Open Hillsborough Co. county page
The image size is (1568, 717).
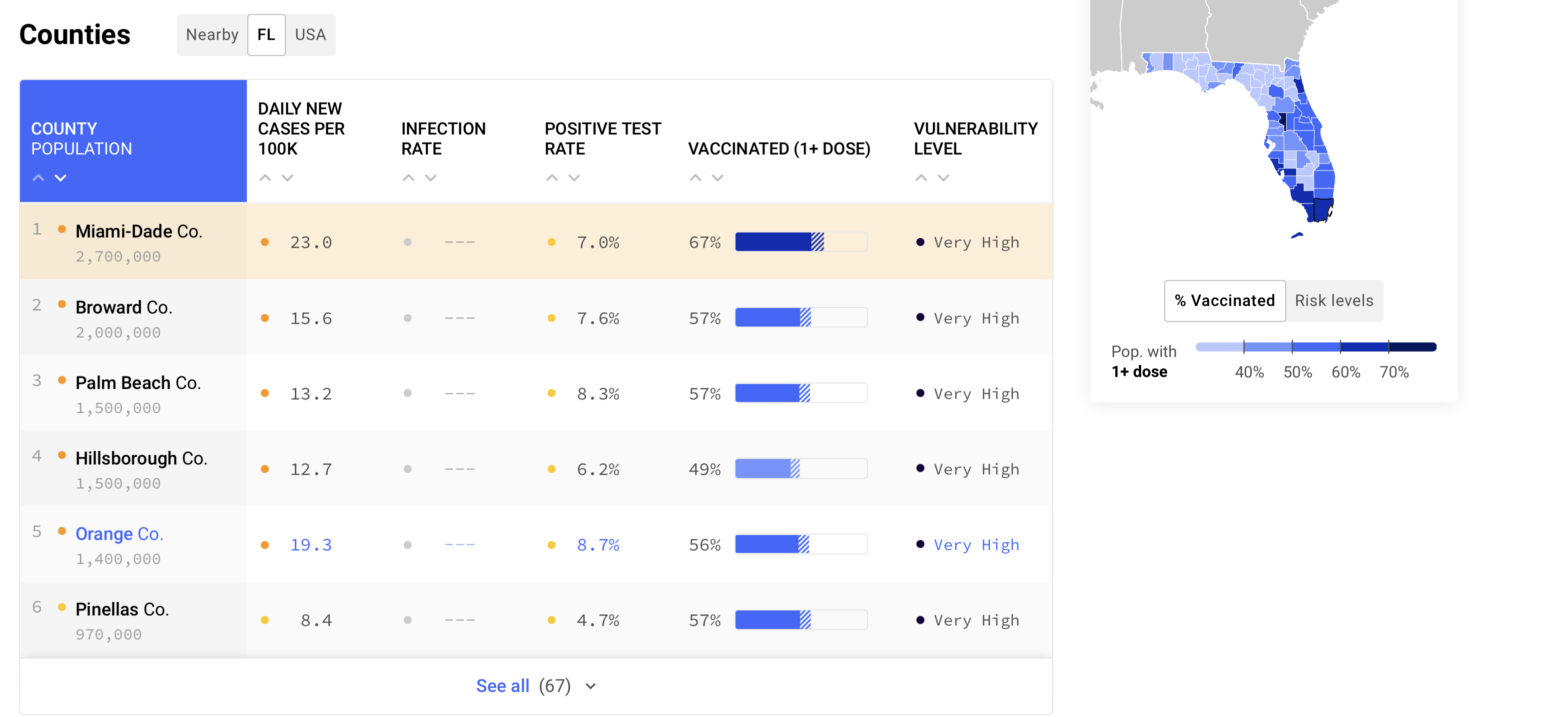pos(141,458)
